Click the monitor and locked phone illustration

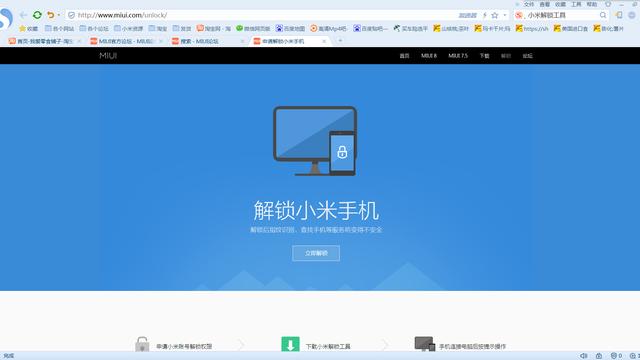315,141
